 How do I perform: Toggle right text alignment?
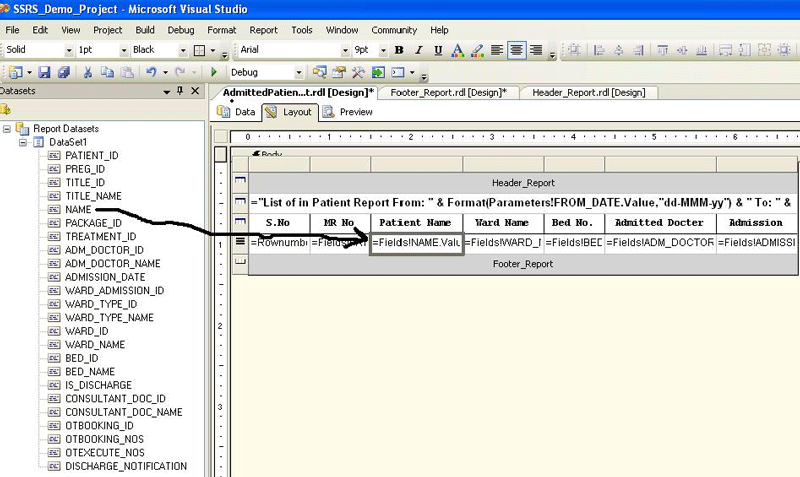[536, 50]
